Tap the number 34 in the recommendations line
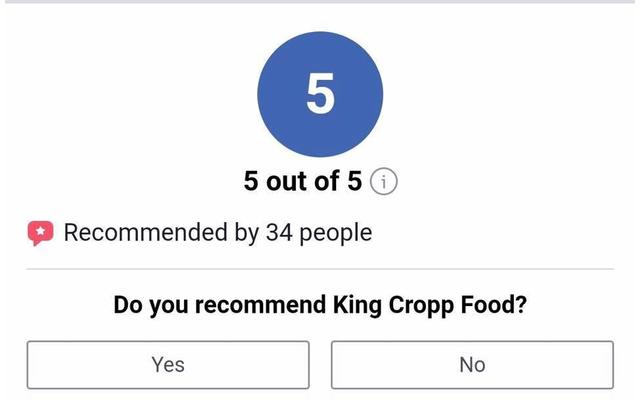Screen dimensions: 640x400 click(x=279, y=233)
